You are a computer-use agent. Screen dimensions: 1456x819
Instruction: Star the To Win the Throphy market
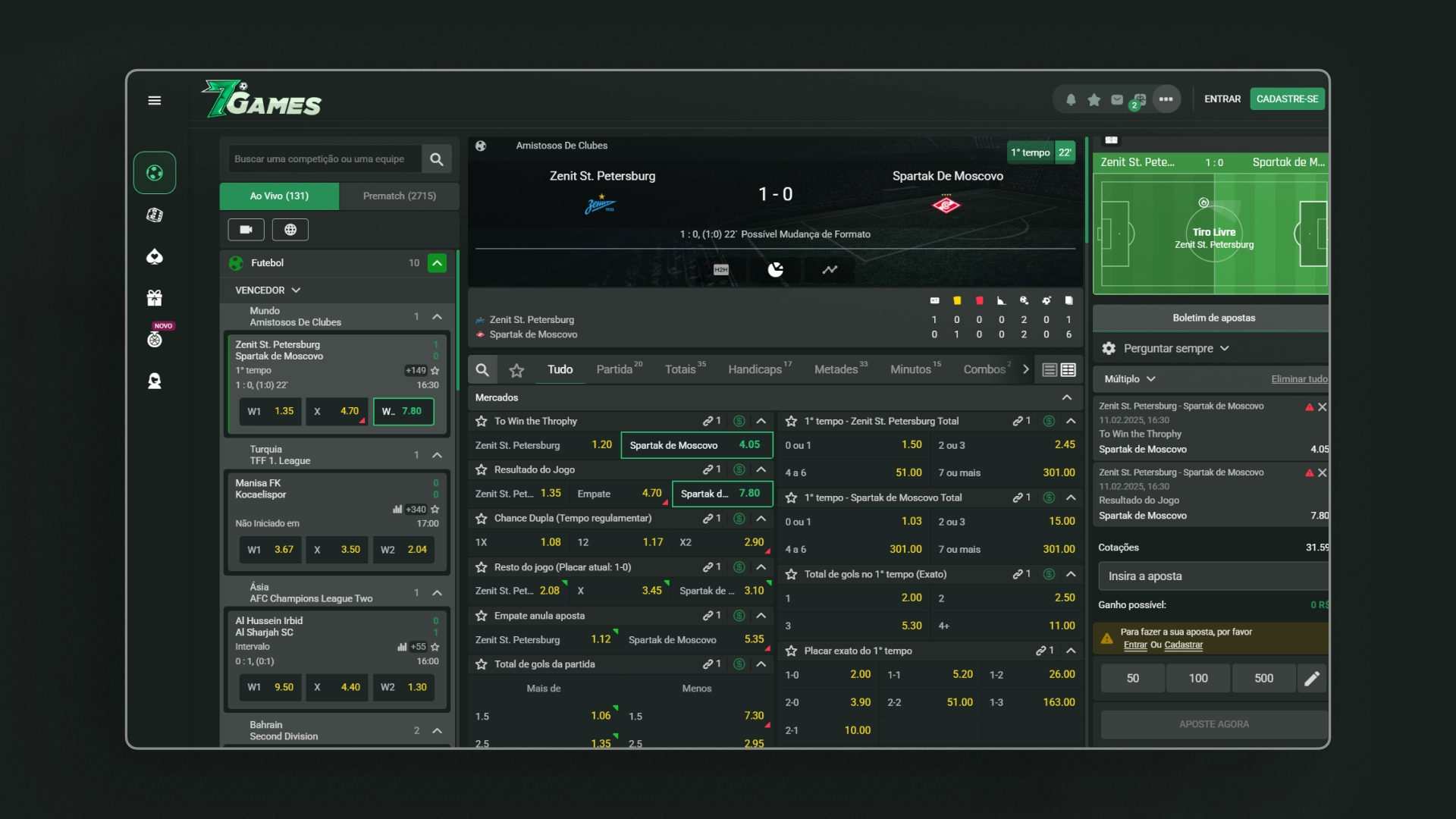tap(481, 421)
